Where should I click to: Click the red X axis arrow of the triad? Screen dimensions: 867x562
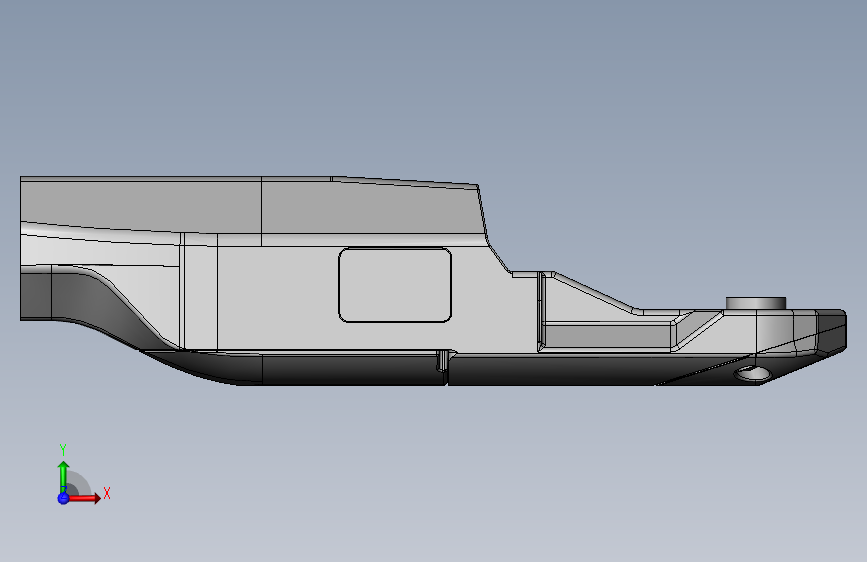click(83, 498)
